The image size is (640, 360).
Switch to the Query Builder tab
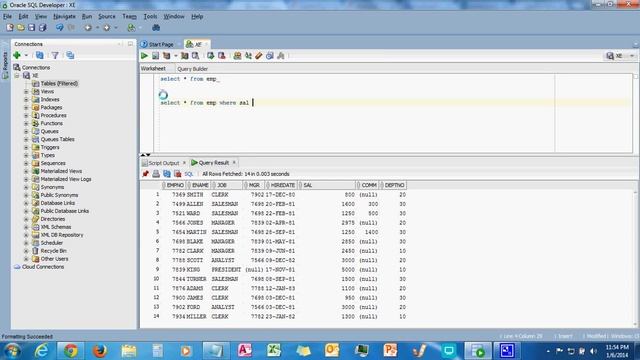[193, 69]
